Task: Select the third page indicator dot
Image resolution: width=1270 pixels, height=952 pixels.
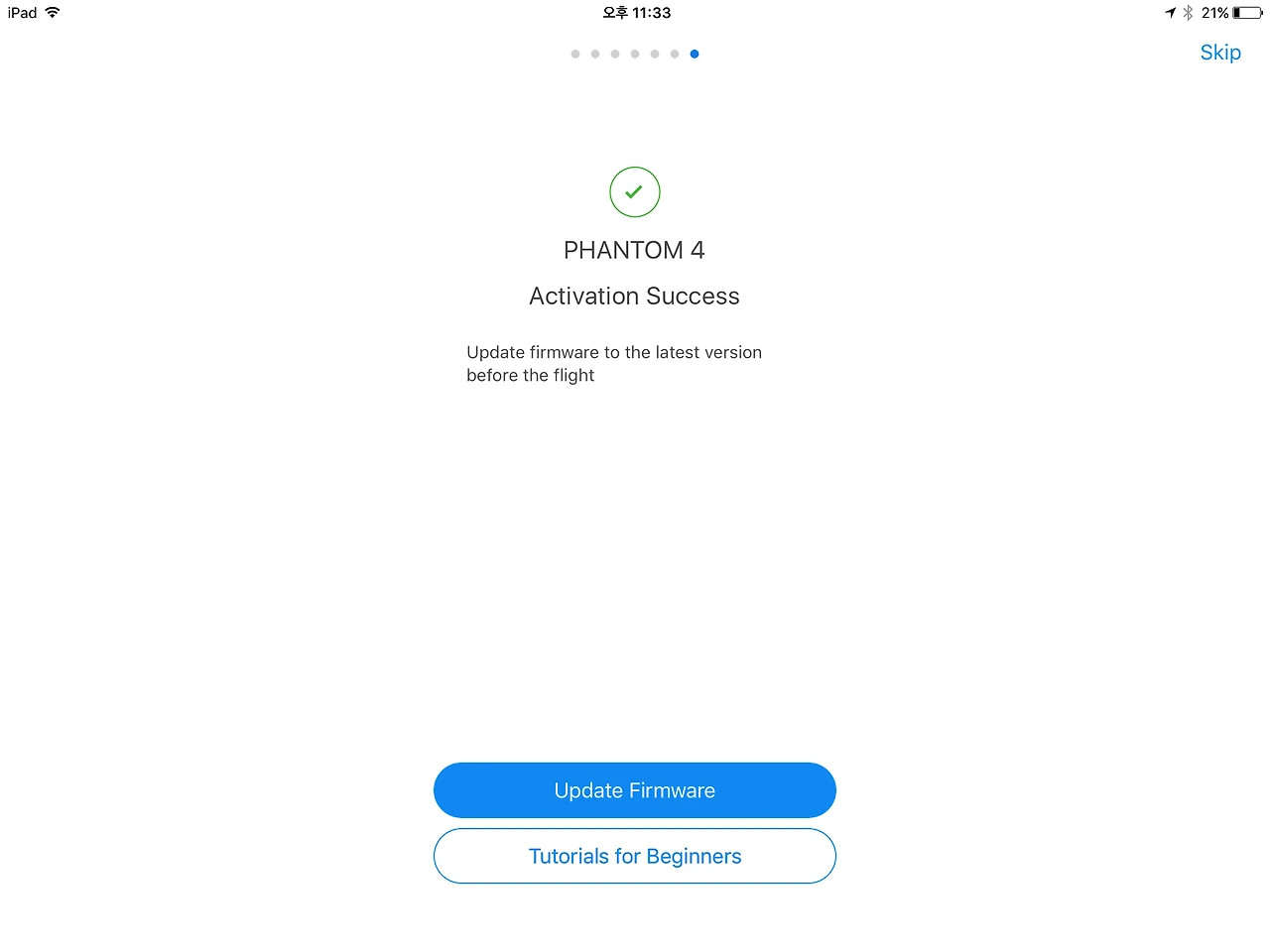Action: [615, 55]
